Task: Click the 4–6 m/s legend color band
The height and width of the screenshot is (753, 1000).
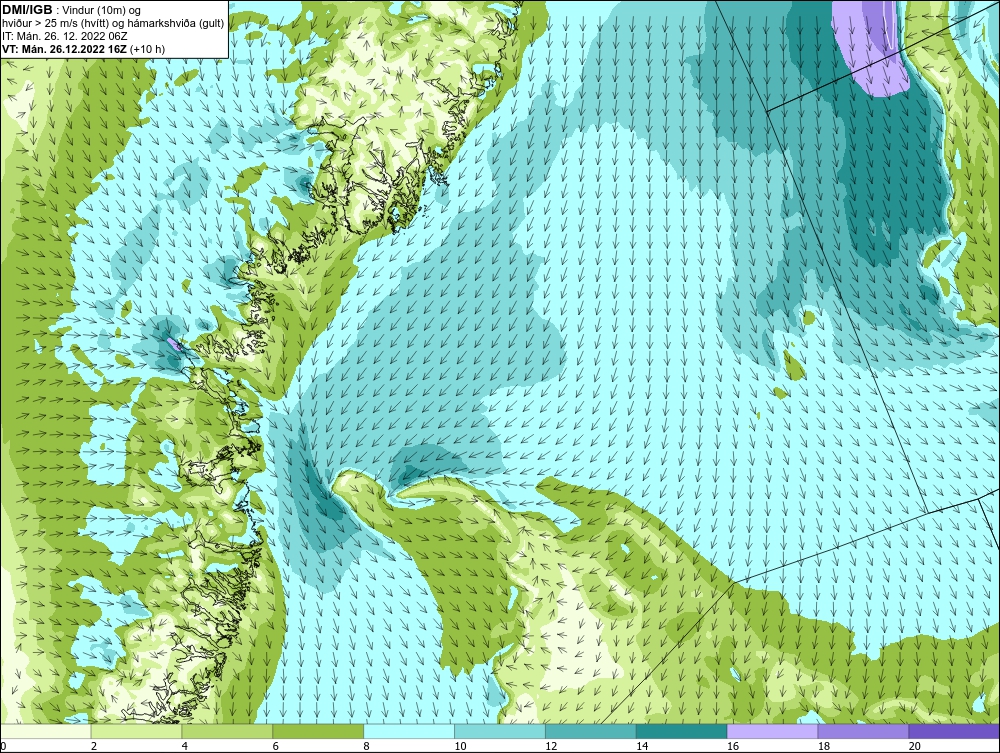Action: [227, 731]
